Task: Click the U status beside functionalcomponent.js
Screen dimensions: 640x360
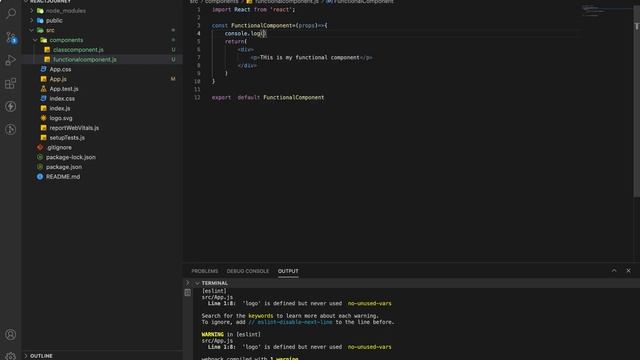Action: click(x=173, y=60)
